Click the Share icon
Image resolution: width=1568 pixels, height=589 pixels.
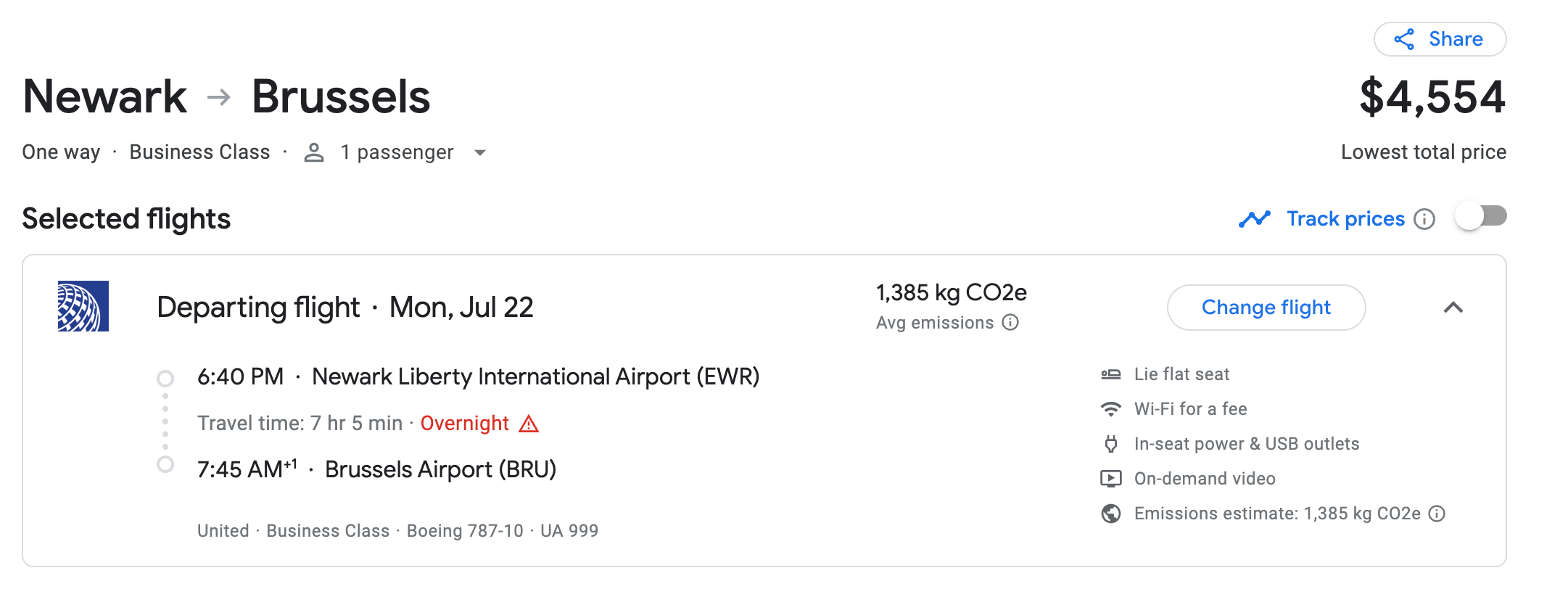(1404, 39)
